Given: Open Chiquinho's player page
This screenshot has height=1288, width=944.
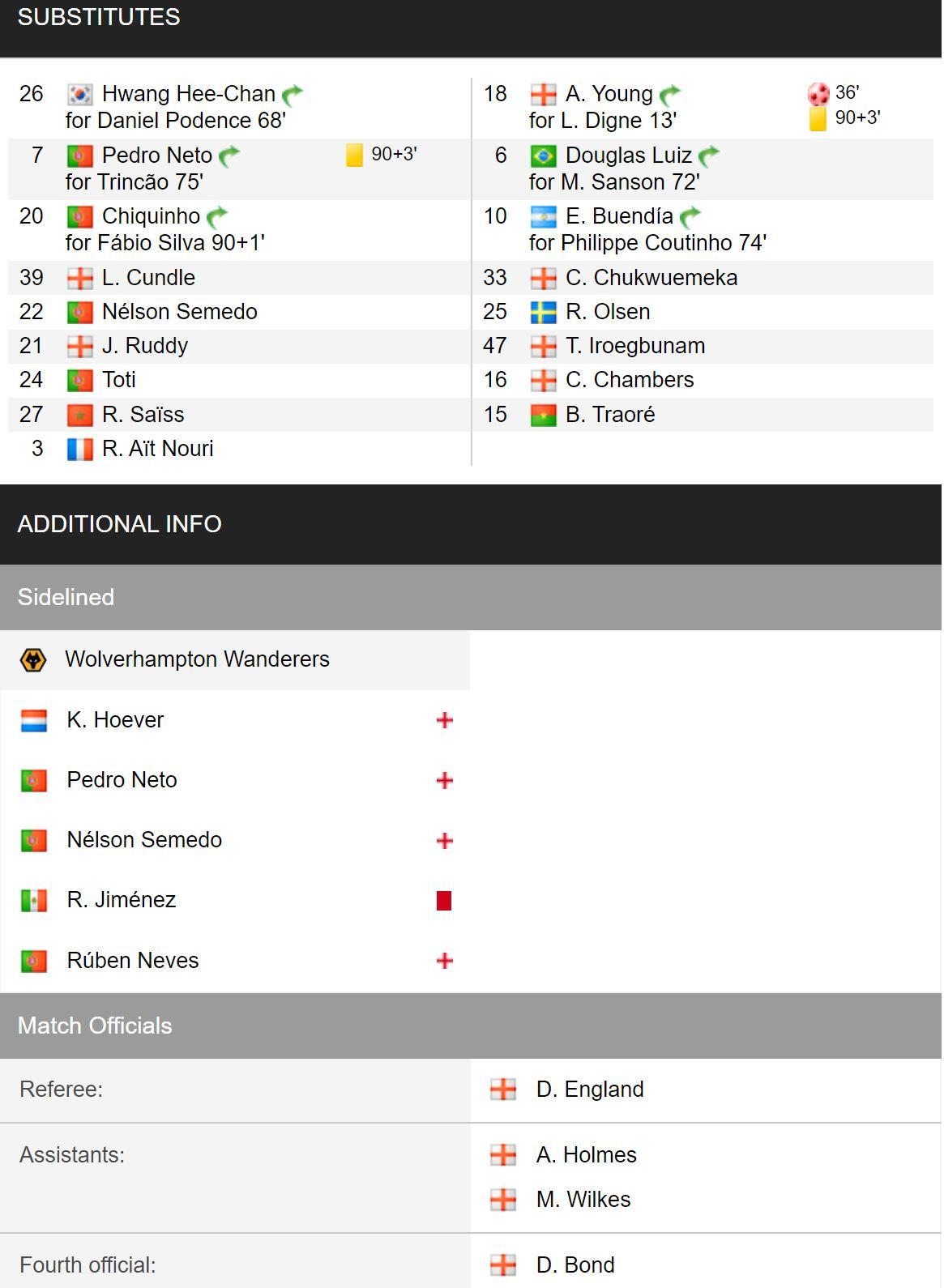Looking at the screenshot, I should pyautogui.click(x=151, y=216).
